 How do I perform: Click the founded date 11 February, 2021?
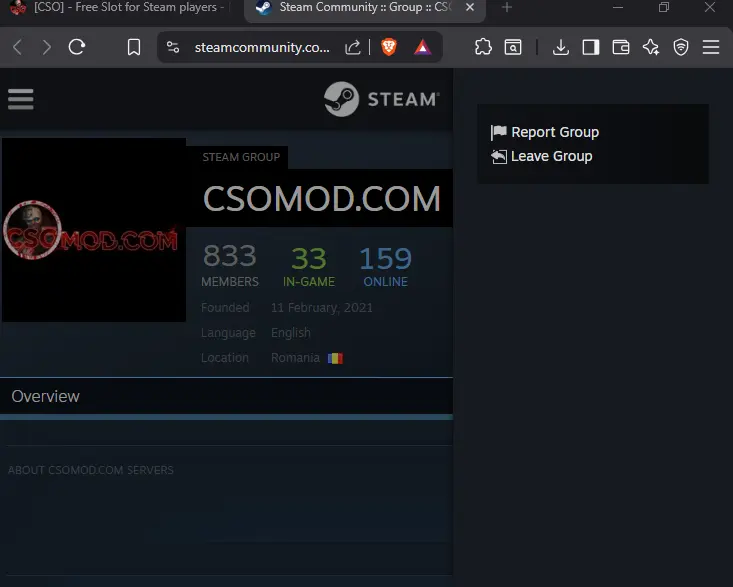click(322, 308)
